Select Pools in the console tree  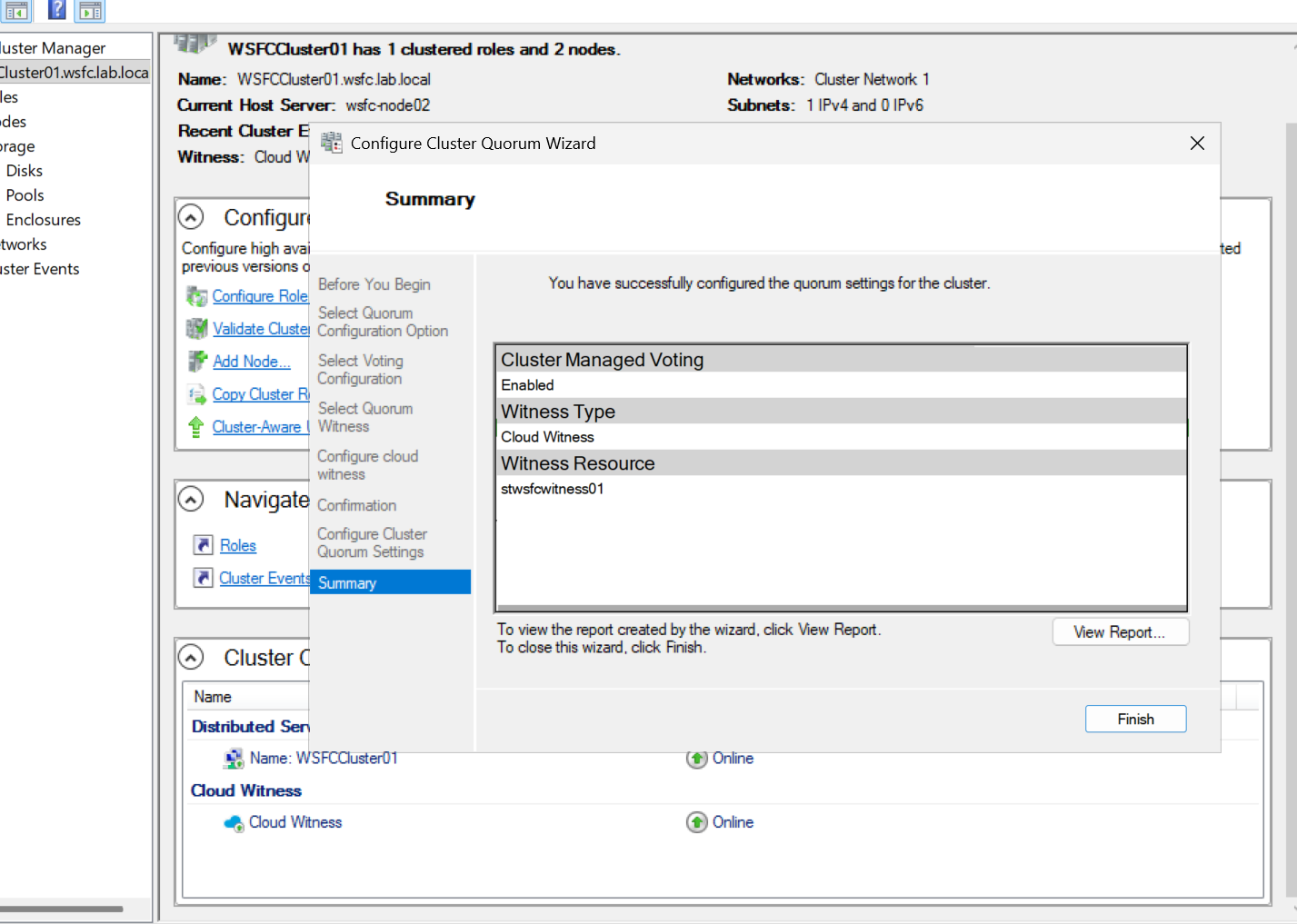[25, 195]
